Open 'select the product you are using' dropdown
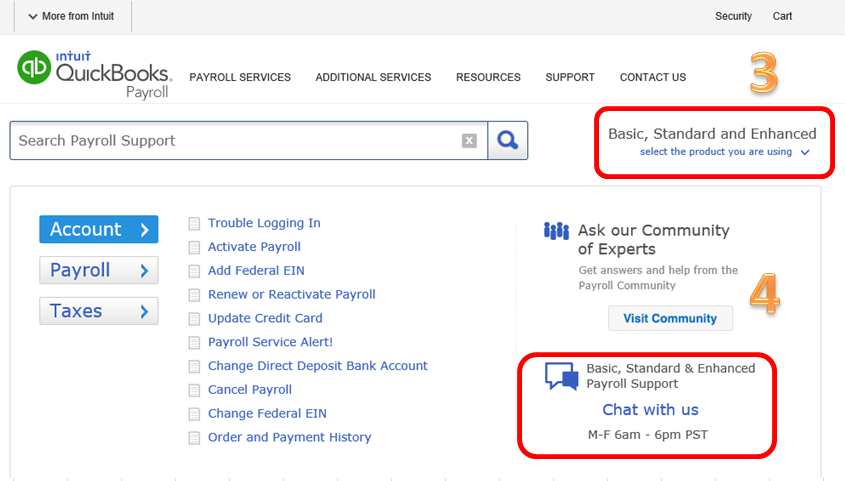Viewport: 845px width, 481px height. tap(724, 152)
